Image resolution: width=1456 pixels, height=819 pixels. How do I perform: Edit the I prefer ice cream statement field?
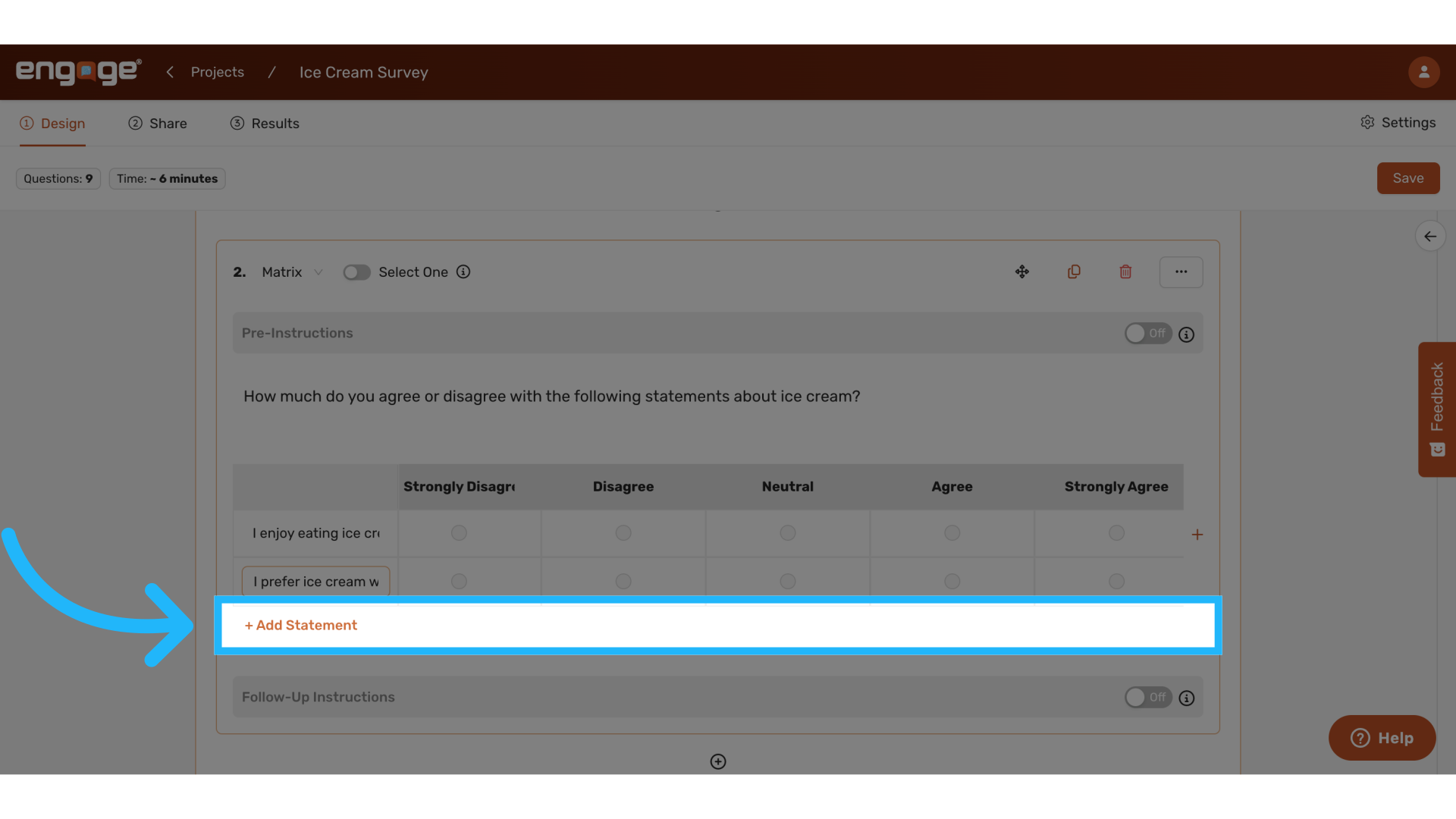coord(315,582)
